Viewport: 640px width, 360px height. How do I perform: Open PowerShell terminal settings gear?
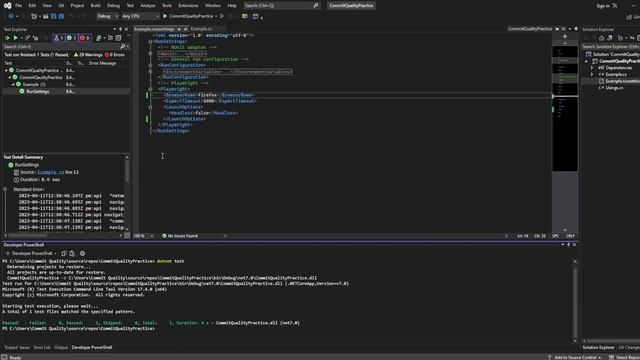(x=82, y=253)
